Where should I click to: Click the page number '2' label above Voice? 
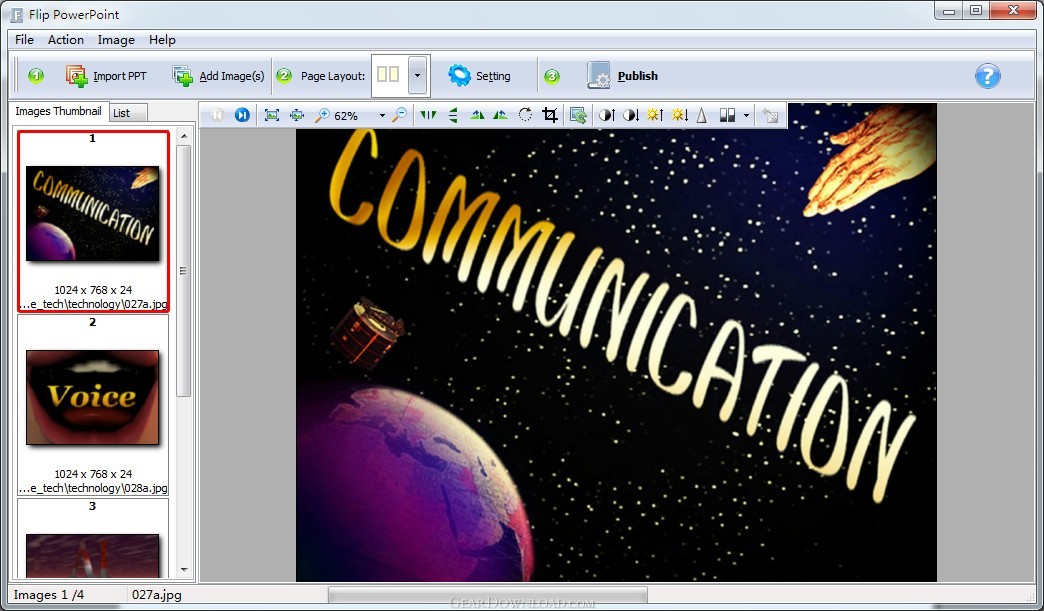(93, 322)
